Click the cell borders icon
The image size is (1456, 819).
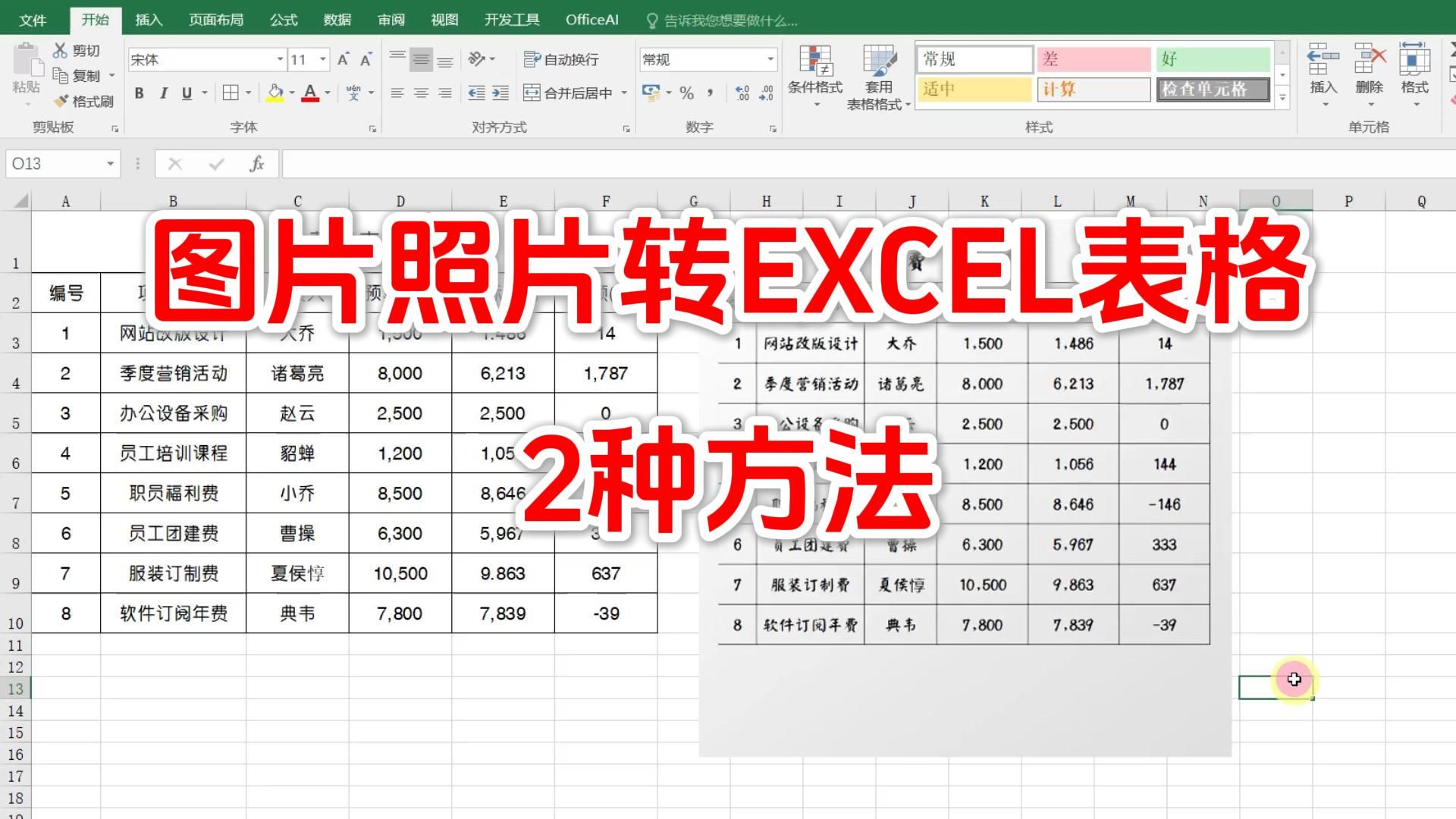tap(231, 93)
